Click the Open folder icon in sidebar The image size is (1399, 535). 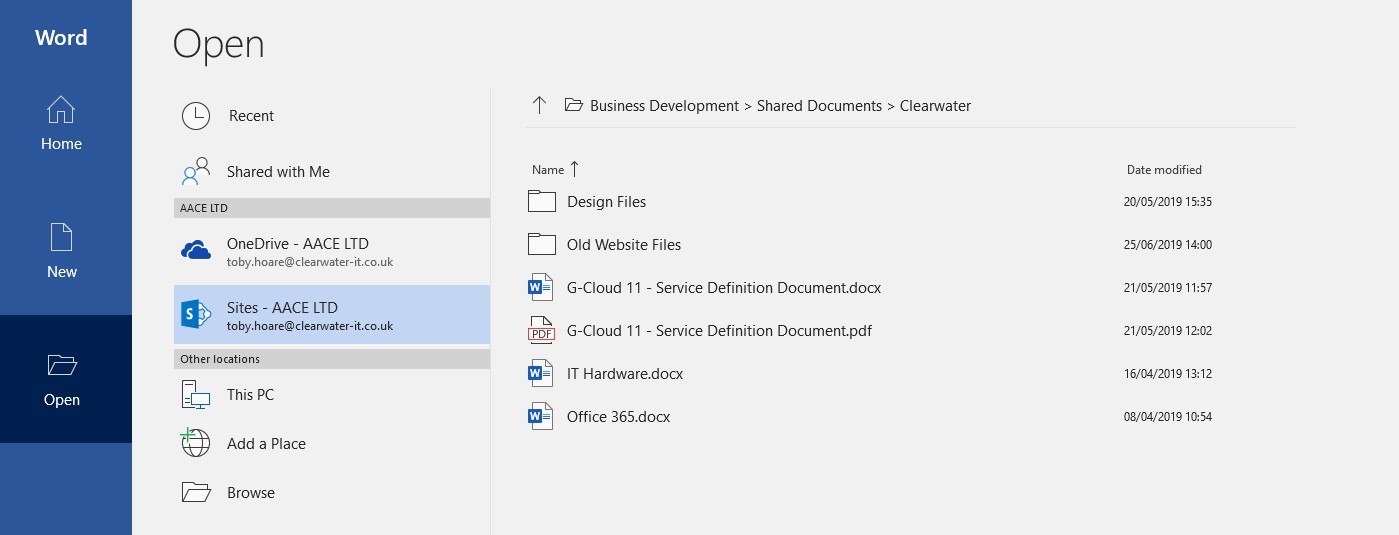coord(62,366)
